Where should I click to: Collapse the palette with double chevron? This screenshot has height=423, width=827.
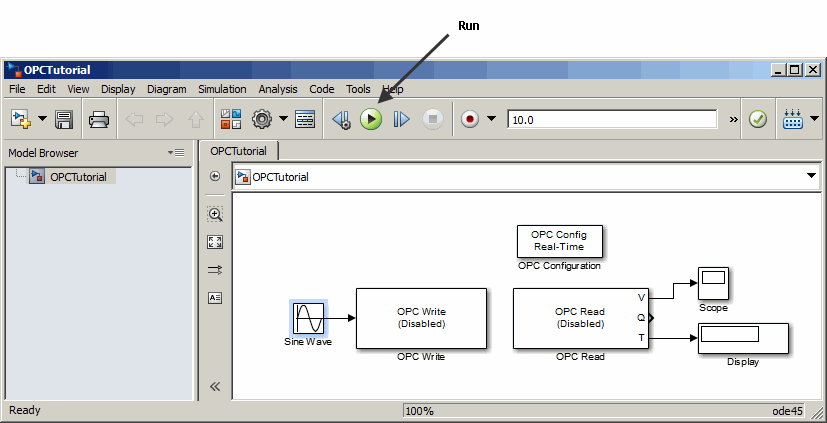(x=215, y=387)
